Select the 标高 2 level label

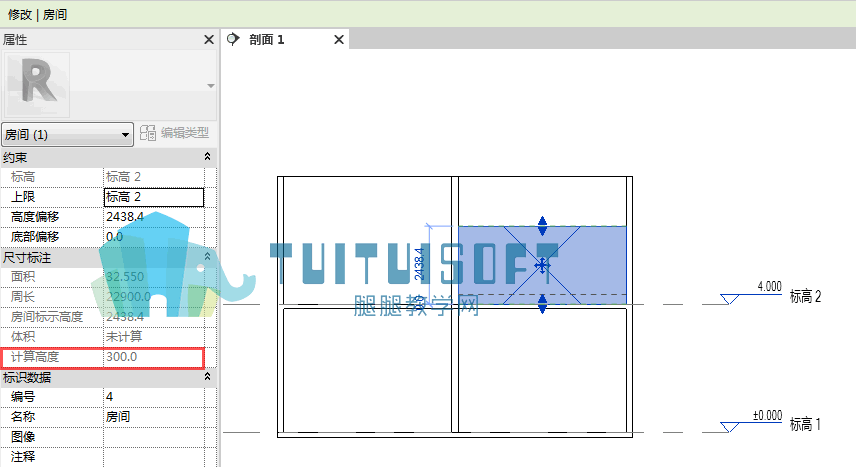click(x=805, y=297)
